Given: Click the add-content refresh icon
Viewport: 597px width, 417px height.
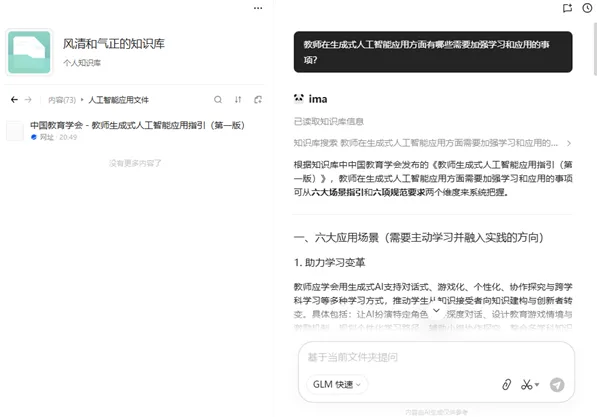Looking at the screenshot, I should (258, 100).
